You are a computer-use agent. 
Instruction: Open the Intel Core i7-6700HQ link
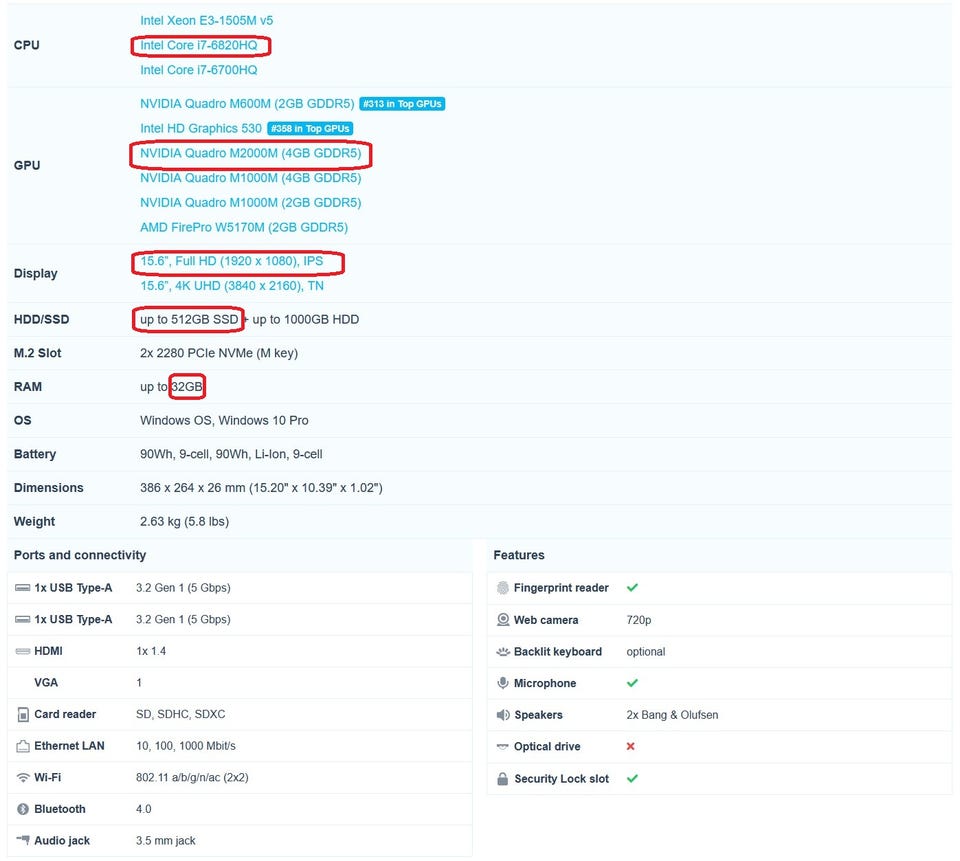pos(198,70)
